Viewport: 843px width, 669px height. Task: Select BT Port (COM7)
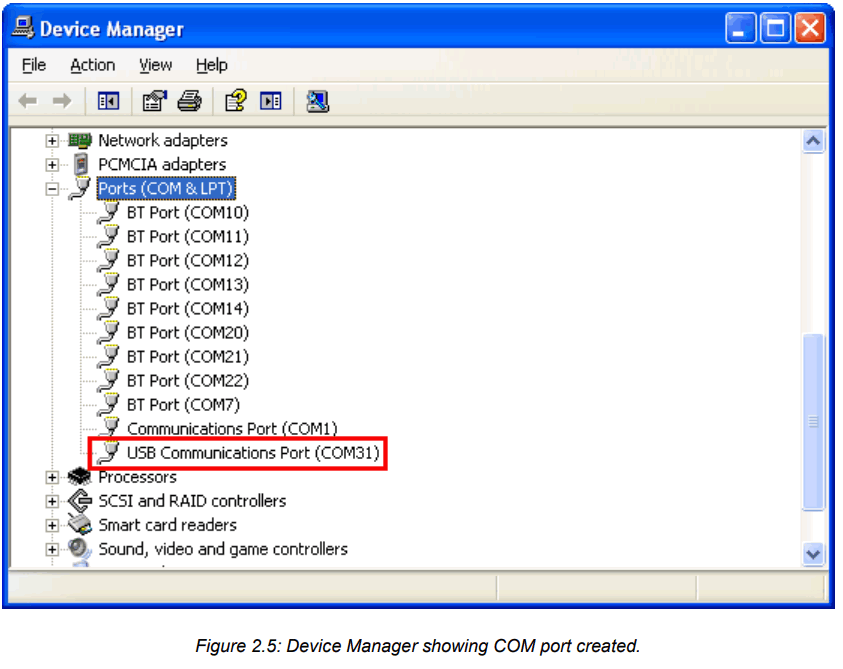coord(183,404)
